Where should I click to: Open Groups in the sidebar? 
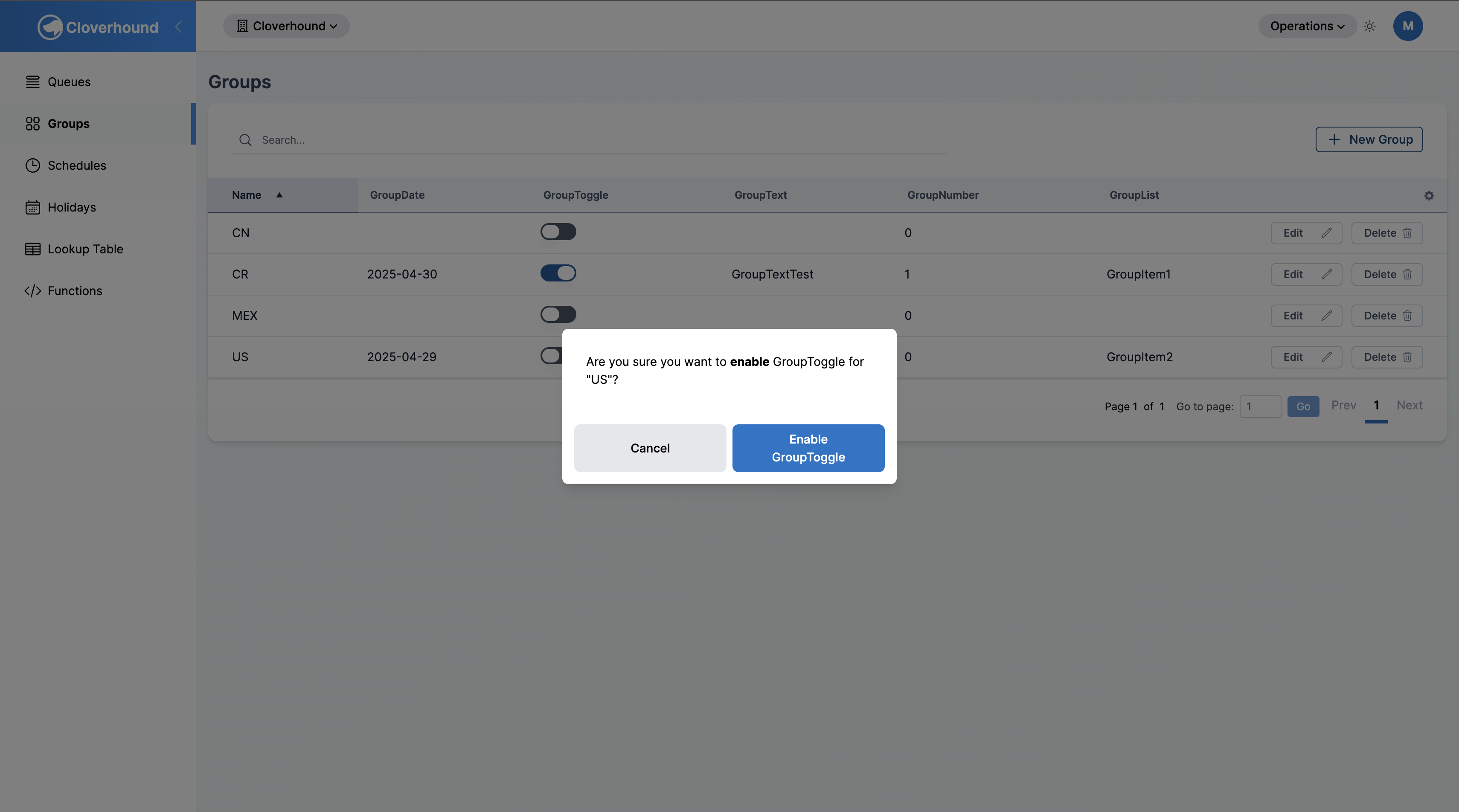tap(98, 123)
